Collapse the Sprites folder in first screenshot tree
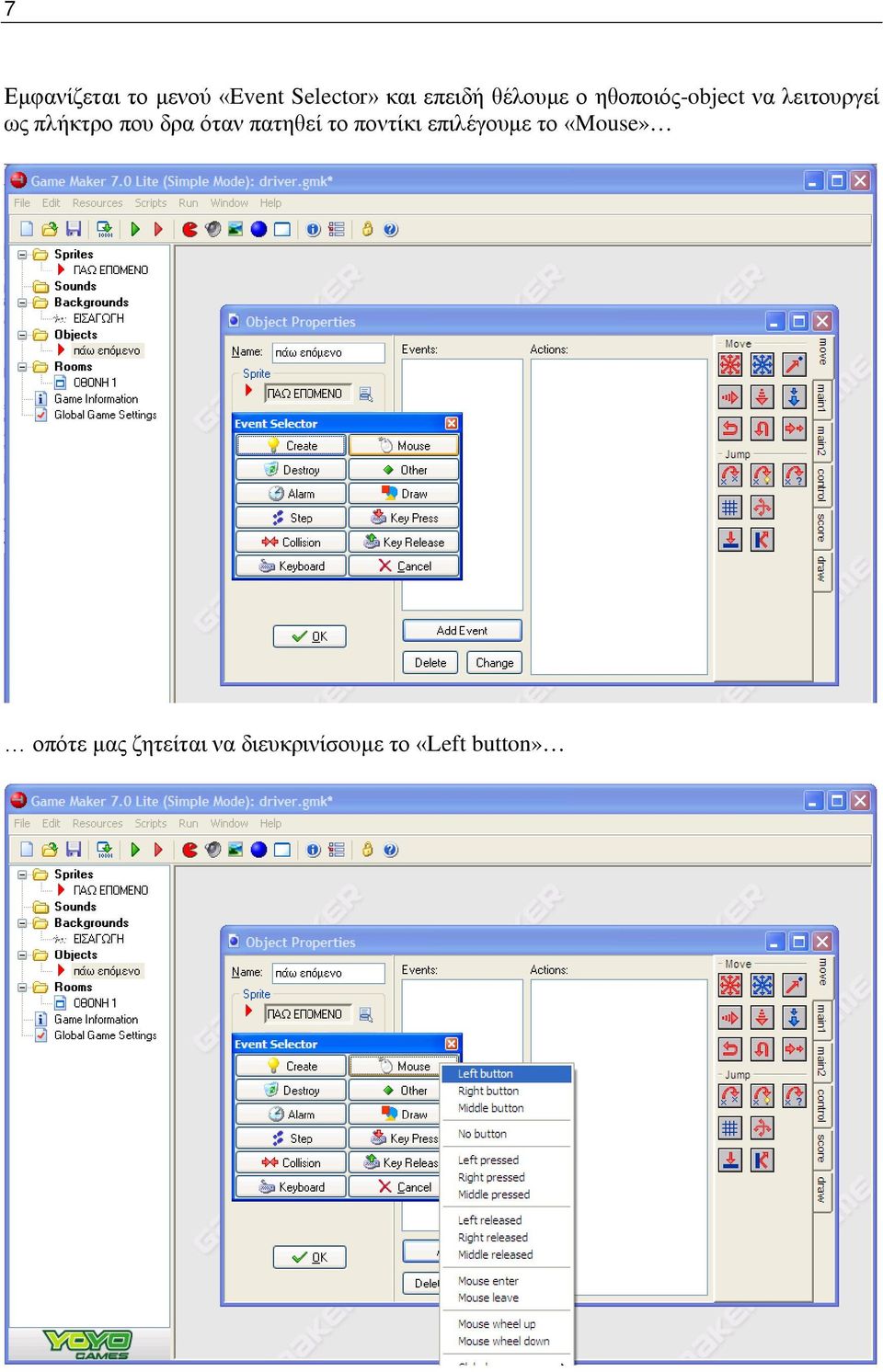 pos(23,255)
